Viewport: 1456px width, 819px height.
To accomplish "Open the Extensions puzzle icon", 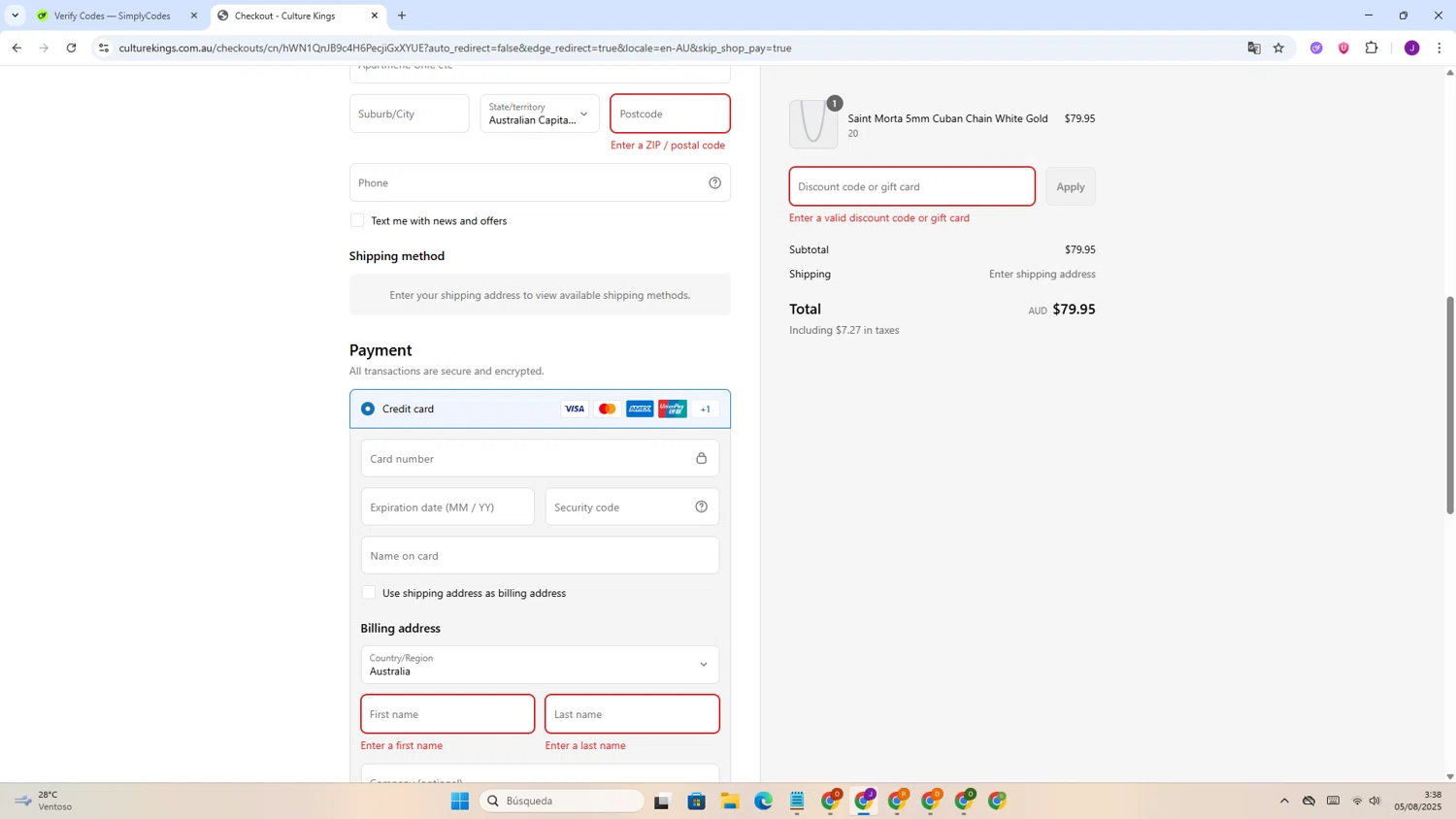I will click(x=1372, y=48).
